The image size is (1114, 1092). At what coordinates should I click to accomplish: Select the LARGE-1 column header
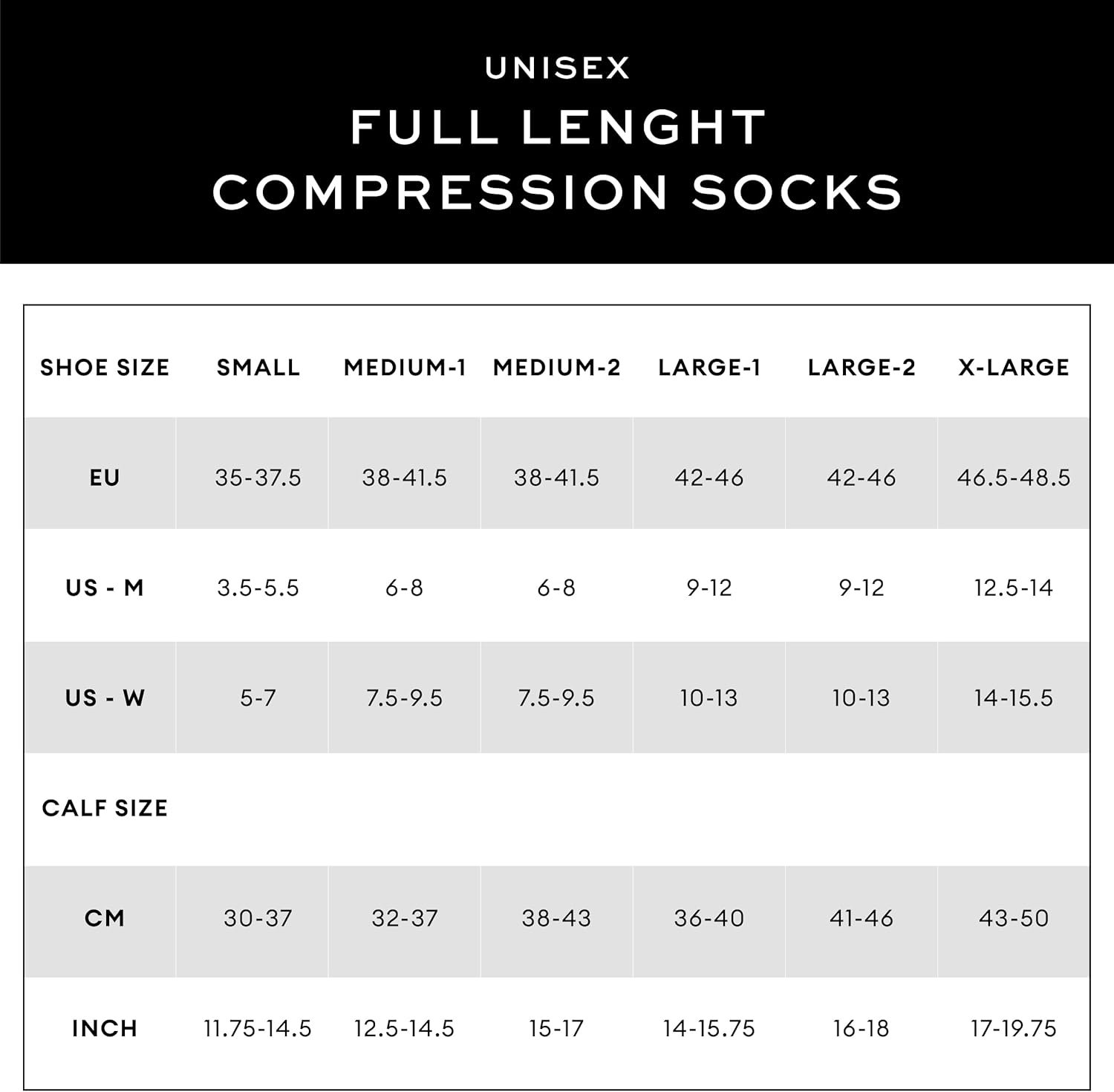709,368
